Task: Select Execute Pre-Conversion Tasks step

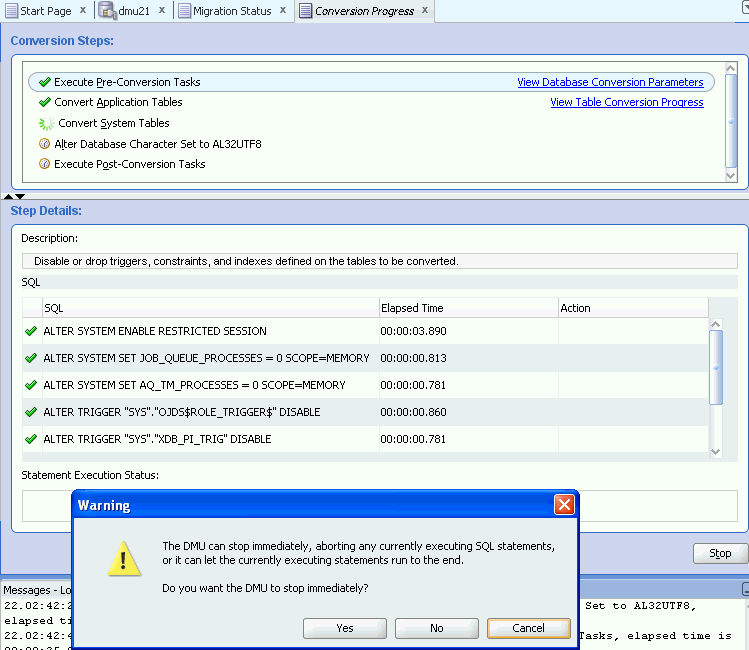Action: [x=127, y=82]
